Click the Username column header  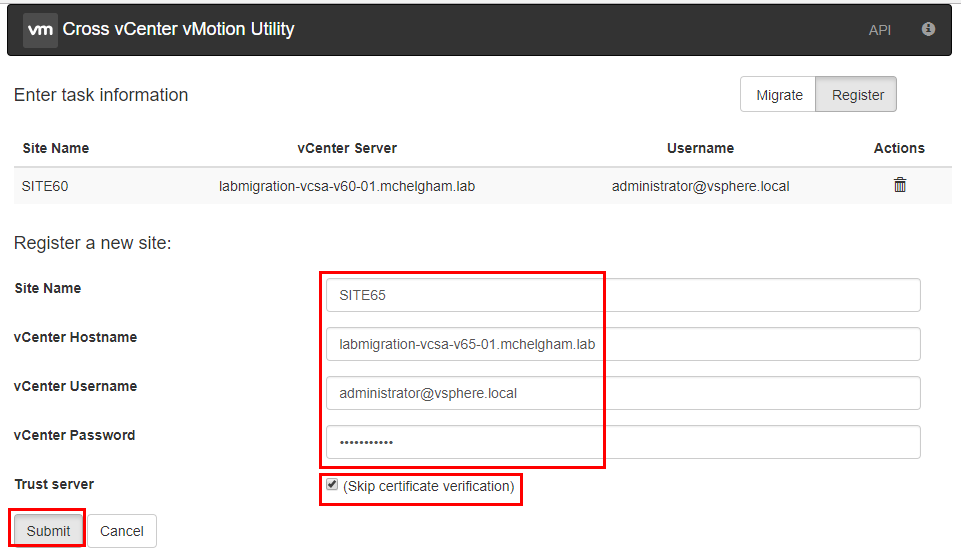coord(700,148)
